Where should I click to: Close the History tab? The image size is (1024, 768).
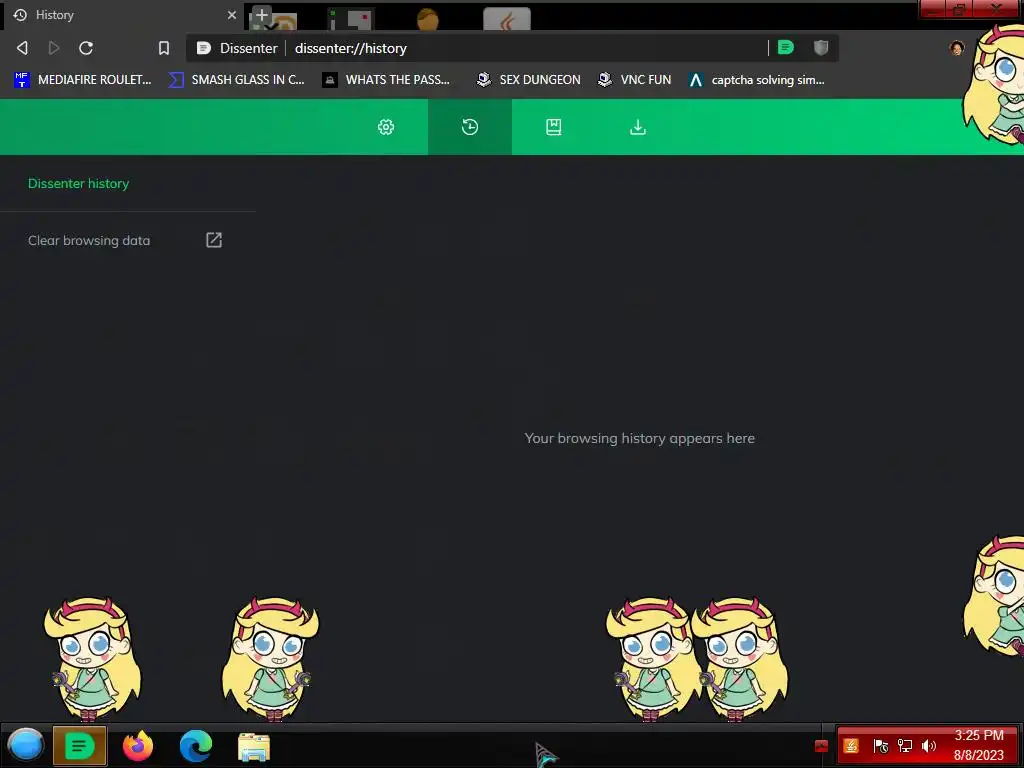tap(232, 14)
